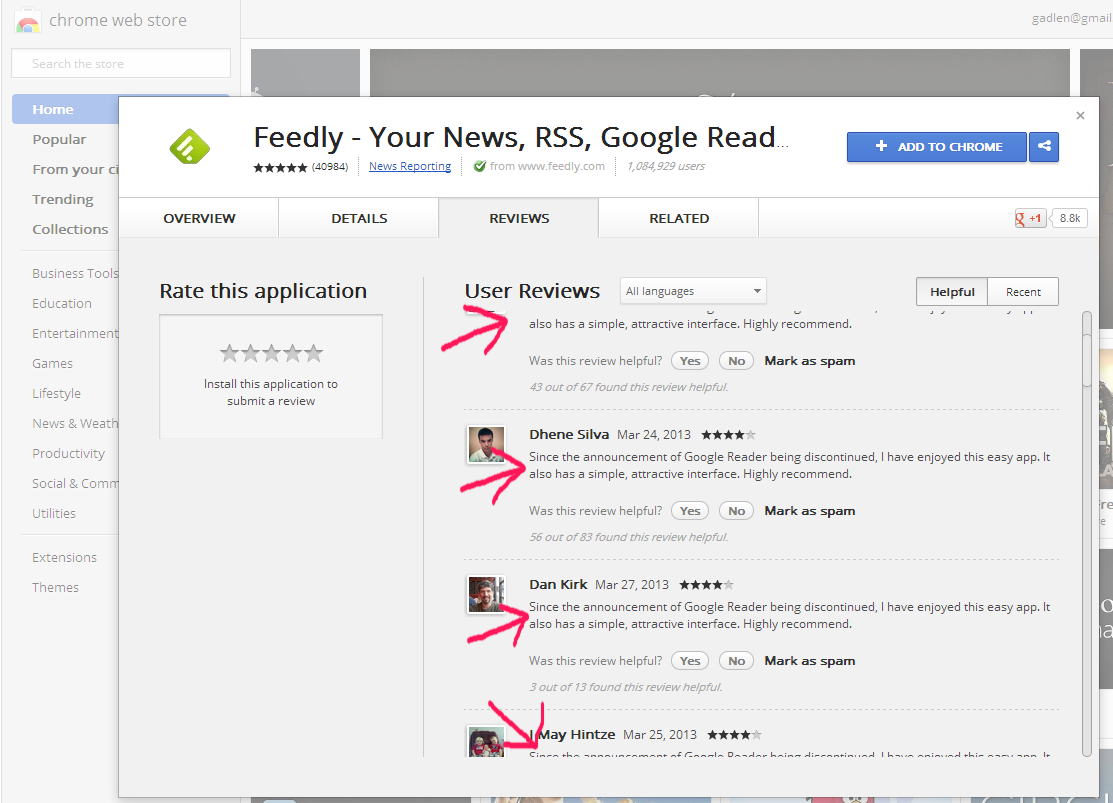Open Dhene Silva's profile photo
Image resolution: width=1113 pixels, height=803 pixels.
[486, 444]
